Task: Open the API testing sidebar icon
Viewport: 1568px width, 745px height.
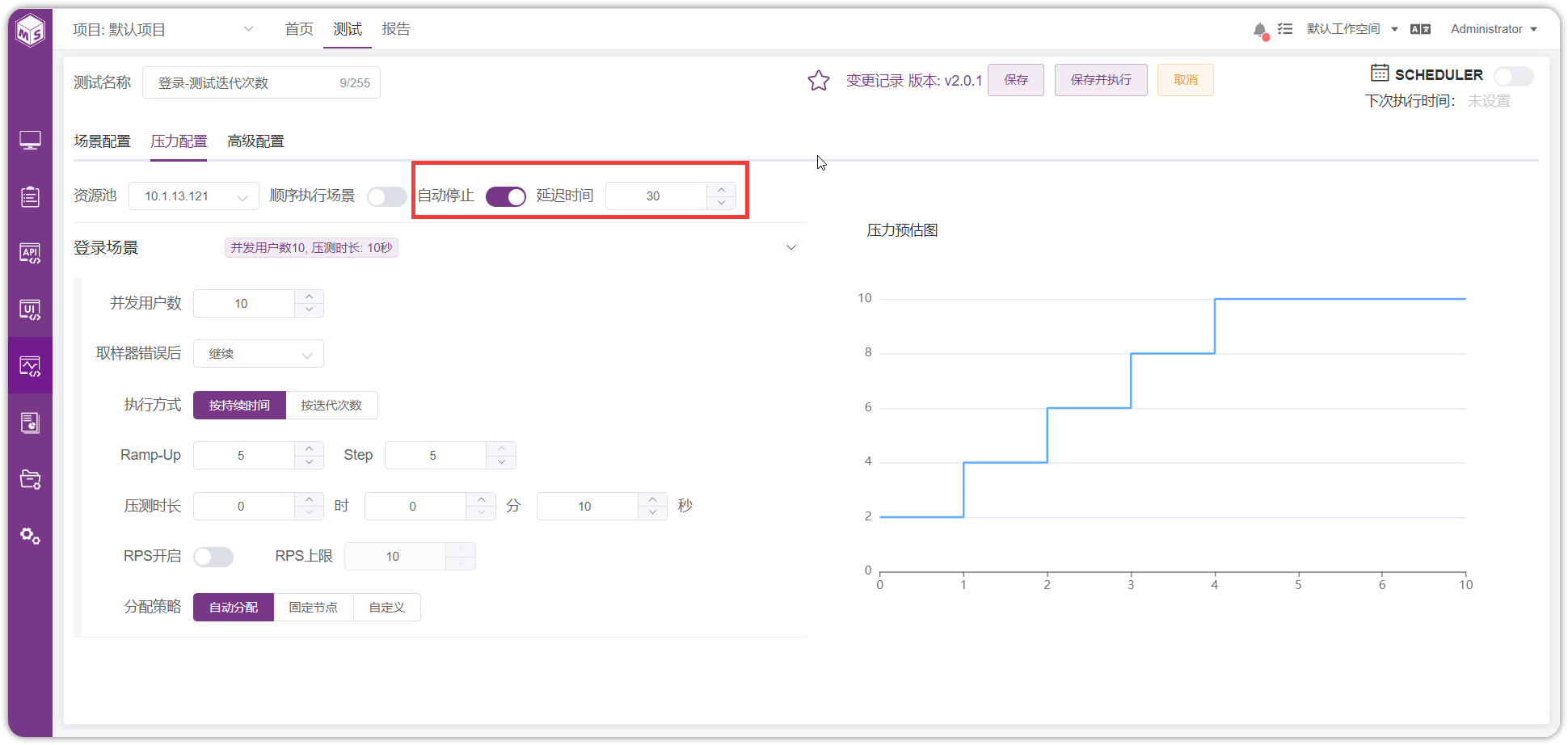Action: [31, 253]
